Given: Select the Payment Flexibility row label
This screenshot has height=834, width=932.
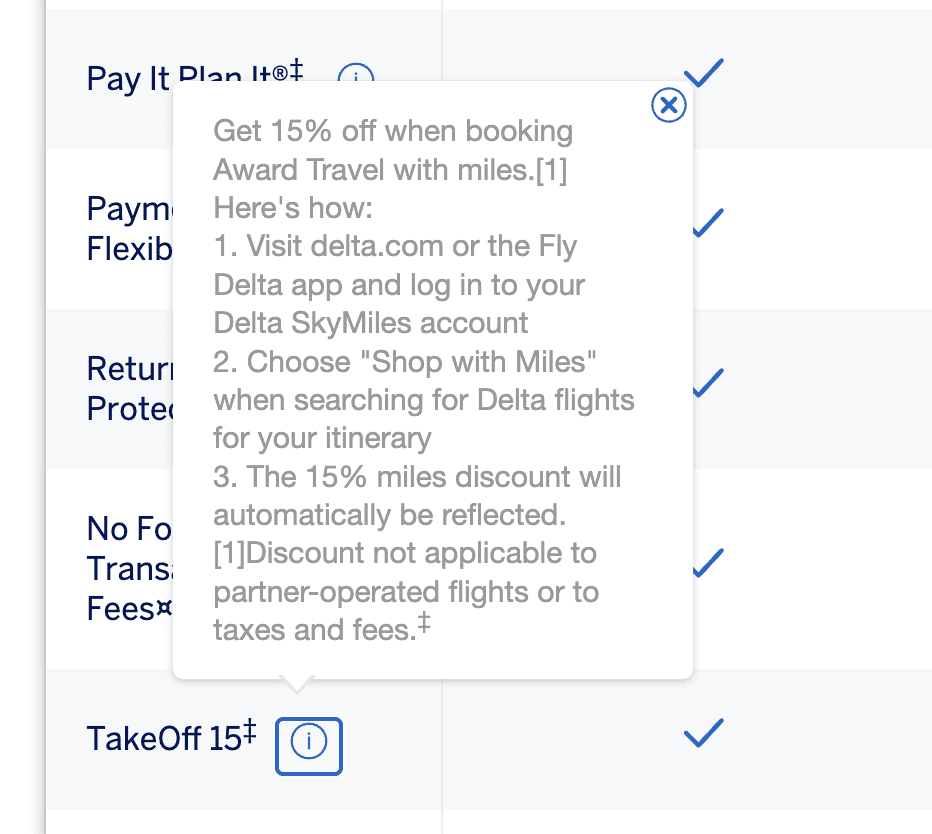Looking at the screenshot, I should [x=127, y=228].
